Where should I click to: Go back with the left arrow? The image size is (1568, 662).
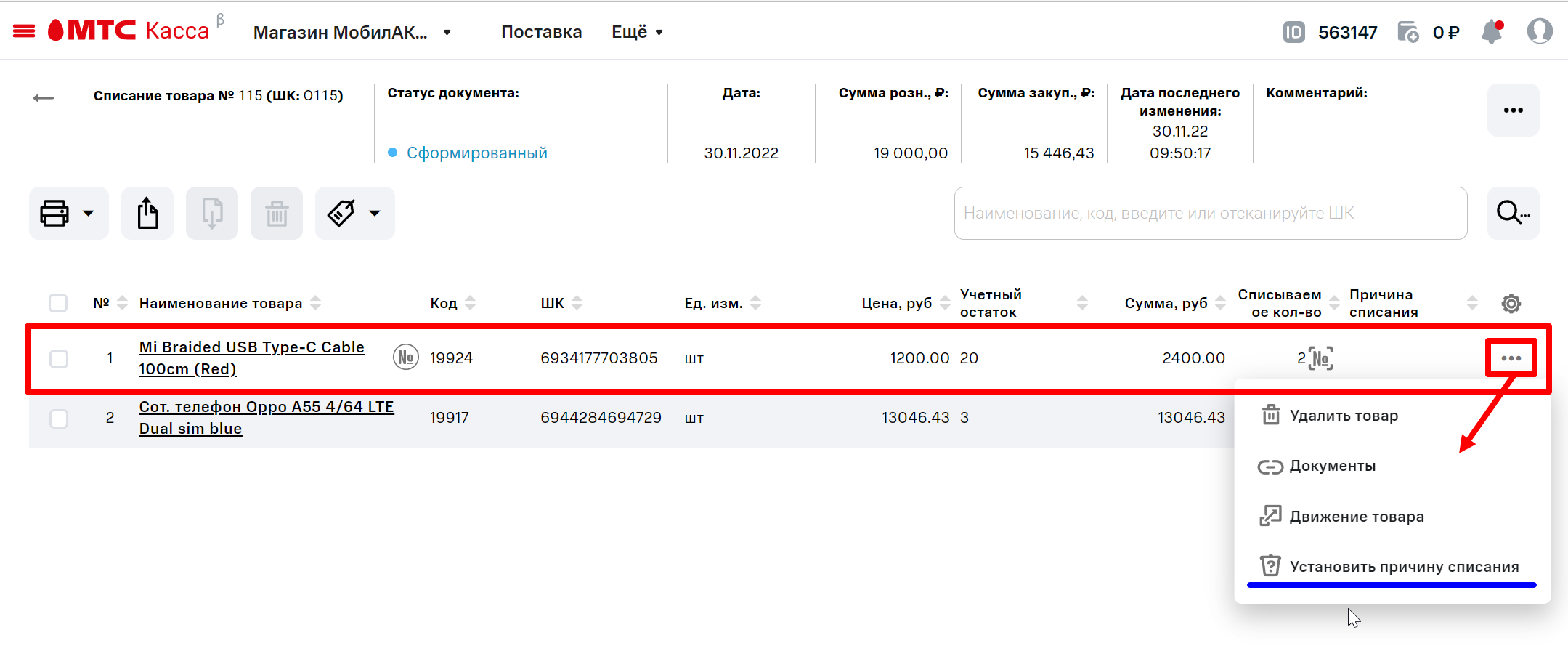point(44,98)
